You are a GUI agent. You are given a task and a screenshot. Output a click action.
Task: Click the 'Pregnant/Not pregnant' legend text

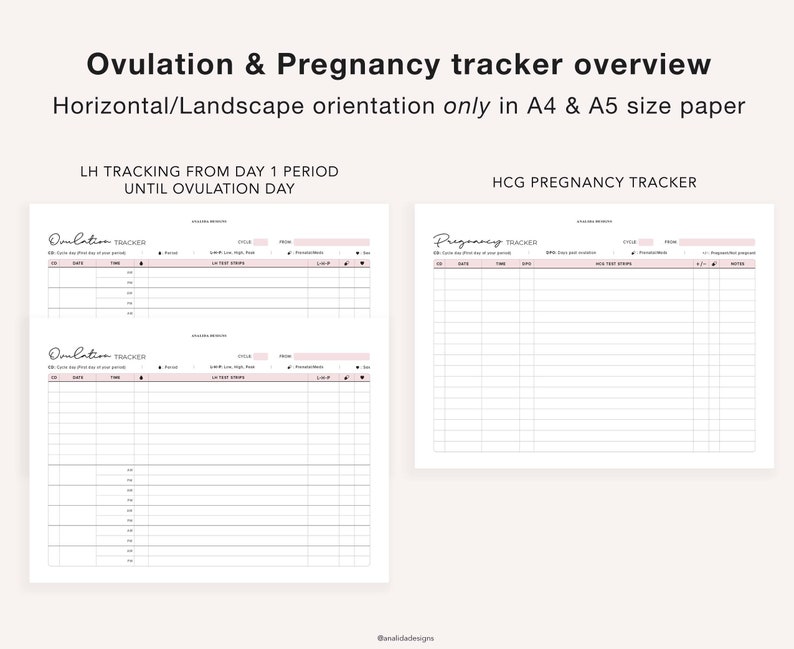[733, 253]
